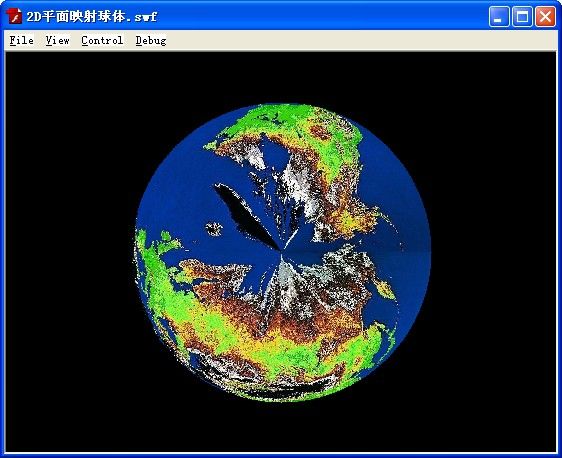Open the File menu
This screenshot has width=562, height=458.
click(22, 40)
